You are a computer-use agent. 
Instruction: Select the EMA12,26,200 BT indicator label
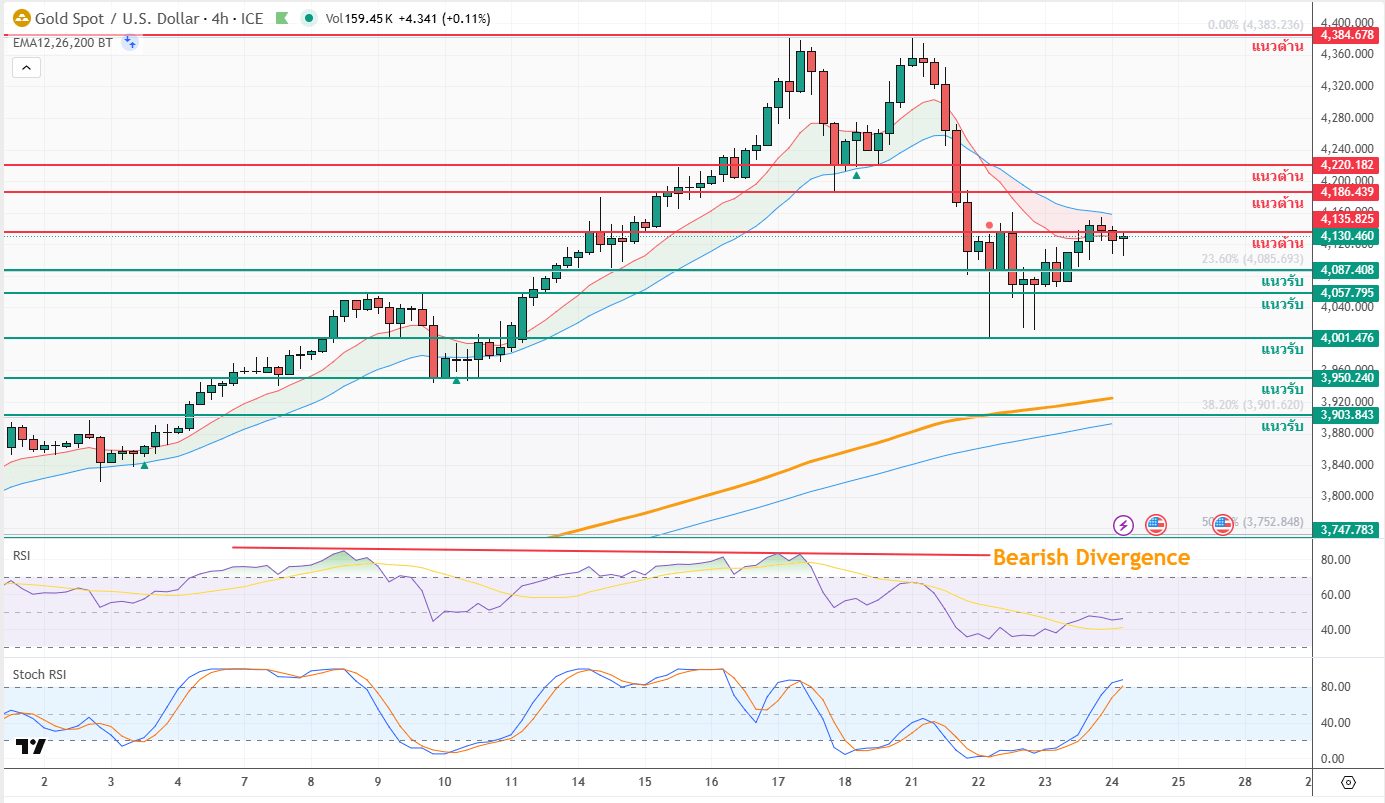pyautogui.click(x=62, y=42)
